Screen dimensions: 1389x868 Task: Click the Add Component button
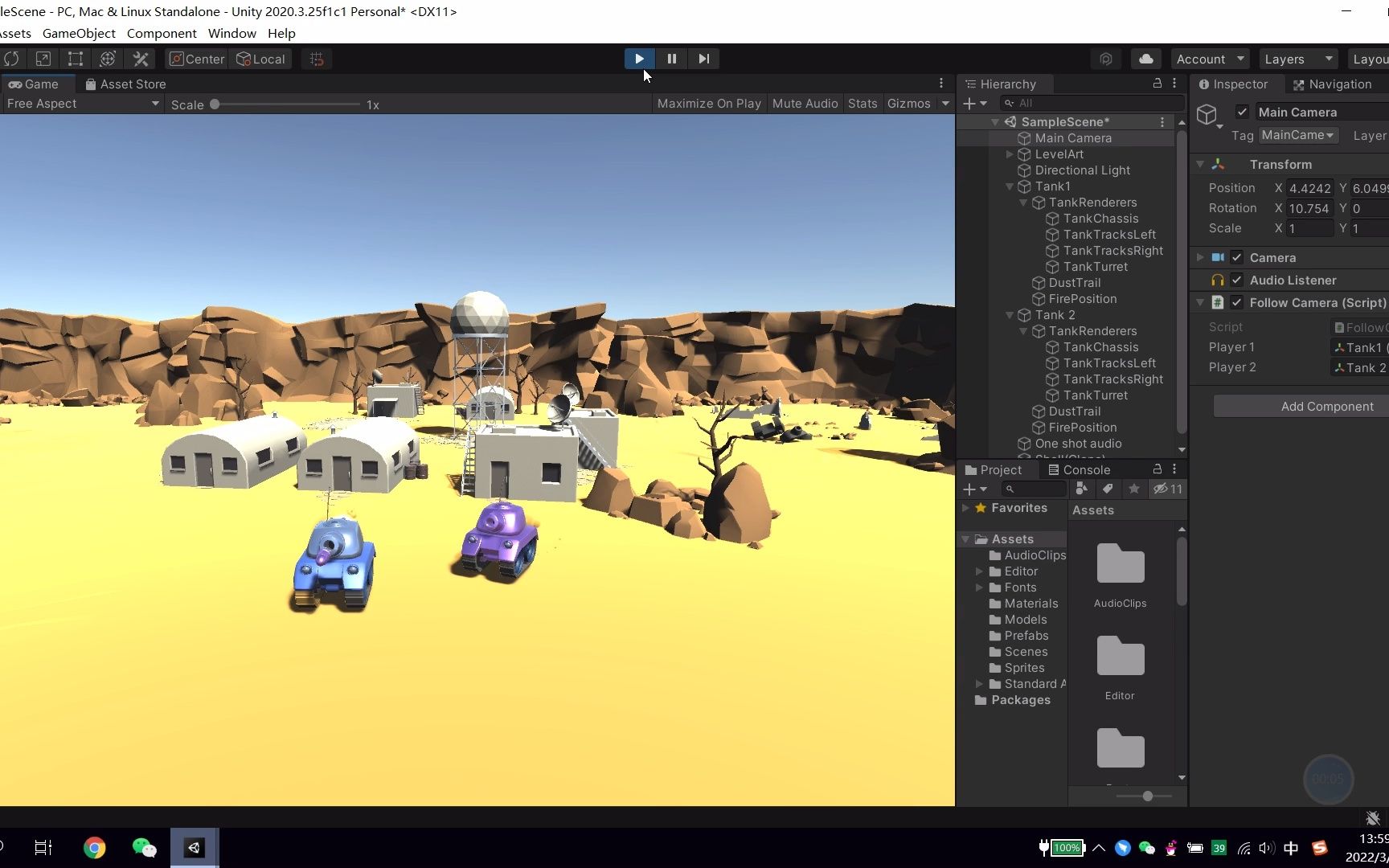click(1326, 406)
